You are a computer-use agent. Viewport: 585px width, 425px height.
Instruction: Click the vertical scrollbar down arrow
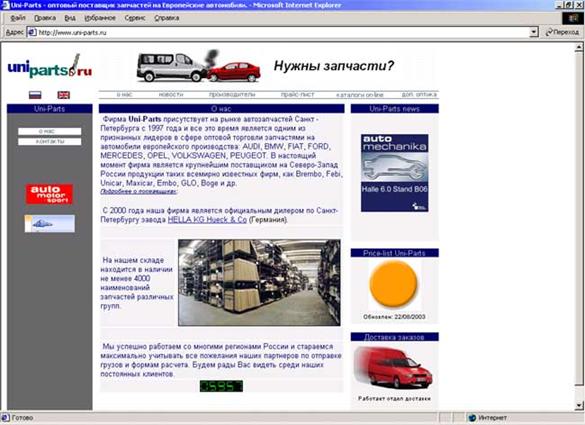click(x=579, y=405)
